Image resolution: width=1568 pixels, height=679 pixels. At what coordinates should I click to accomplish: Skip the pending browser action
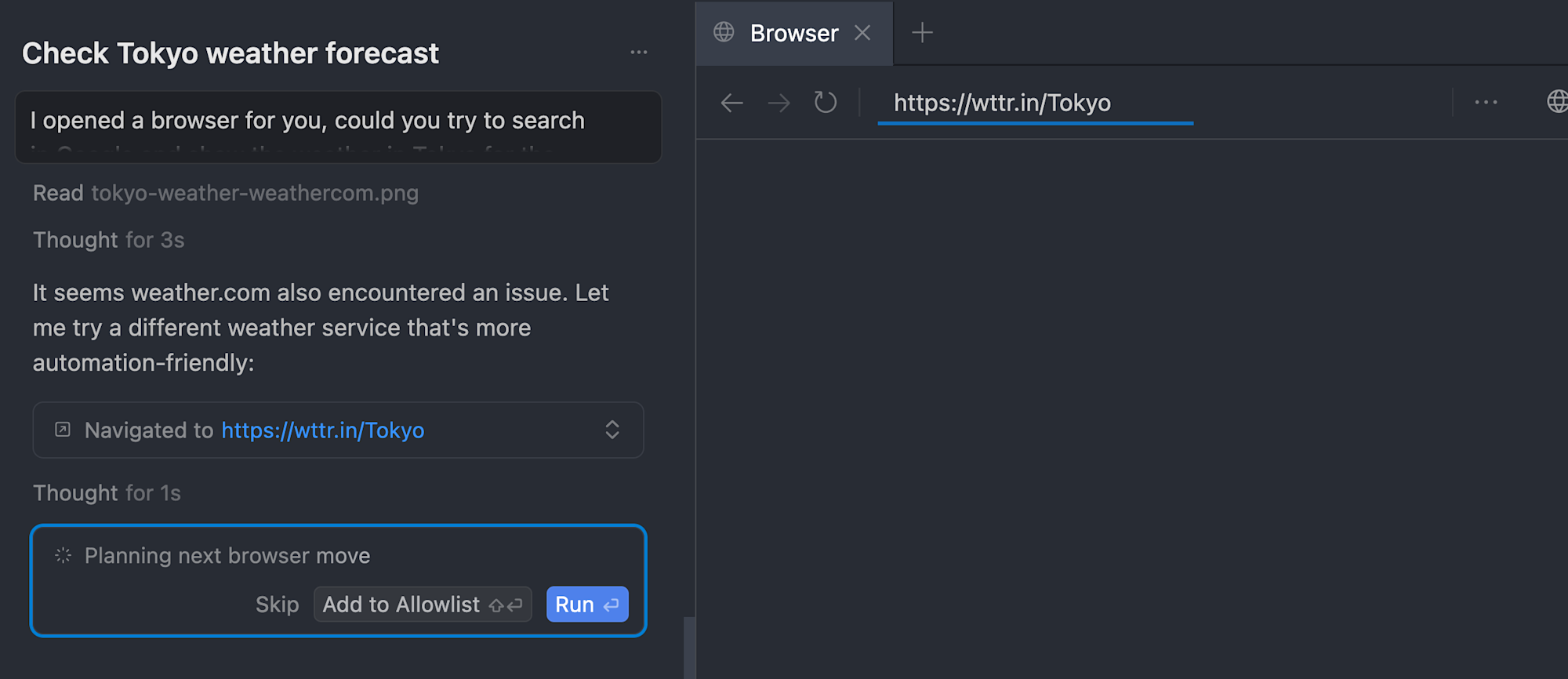coord(277,605)
